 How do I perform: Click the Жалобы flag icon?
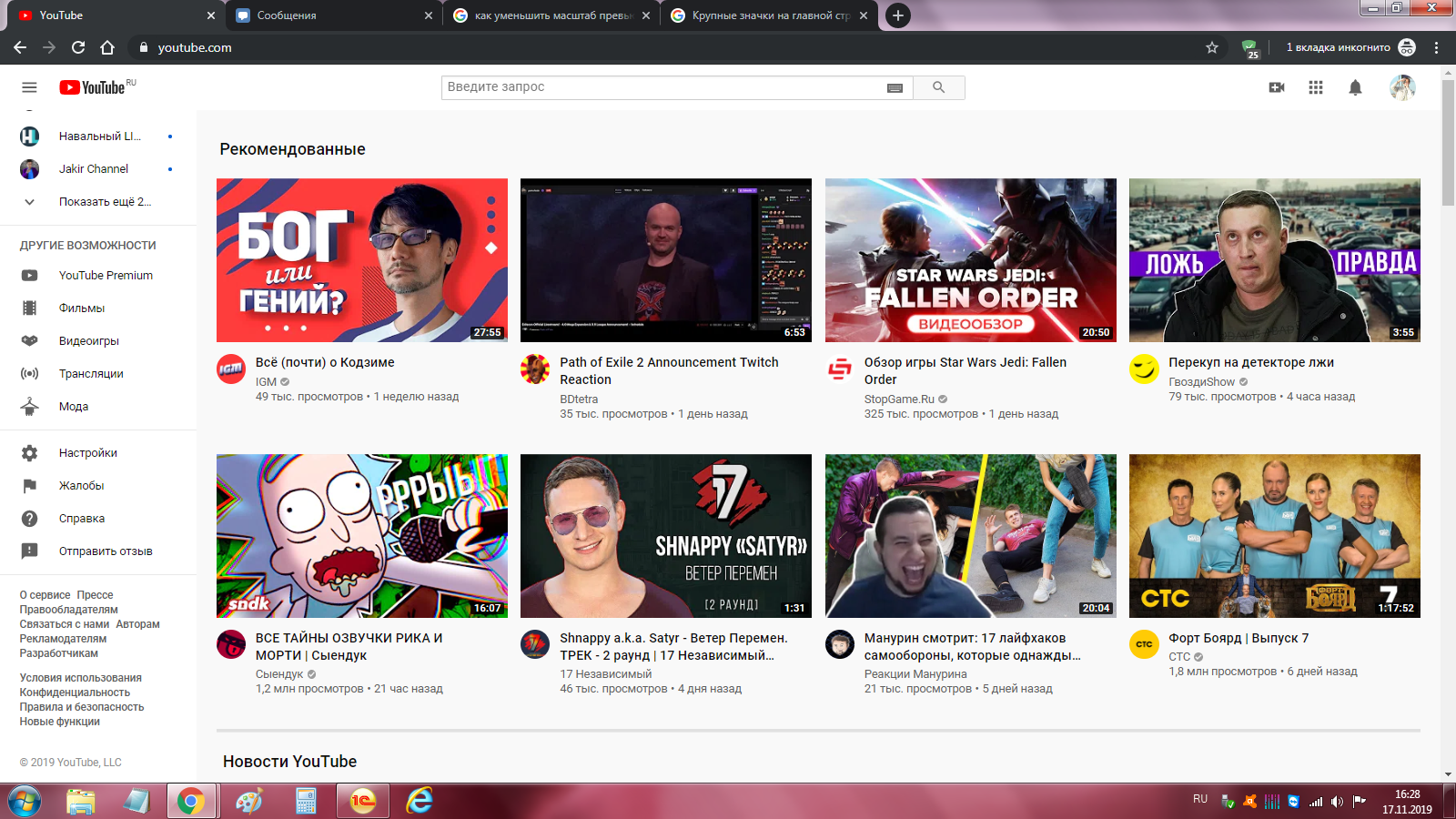pyautogui.click(x=30, y=486)
